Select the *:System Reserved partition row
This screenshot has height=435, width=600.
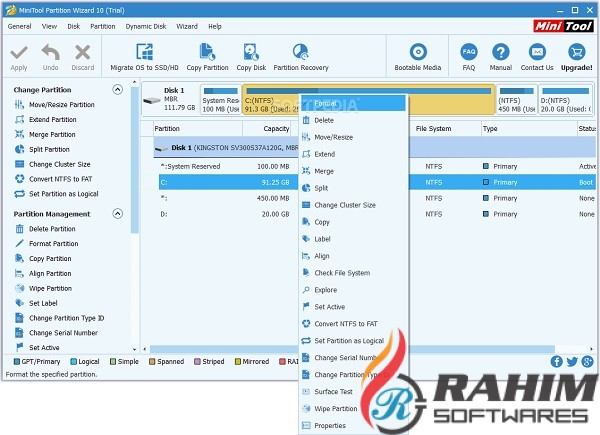click(x=377, y=166)
